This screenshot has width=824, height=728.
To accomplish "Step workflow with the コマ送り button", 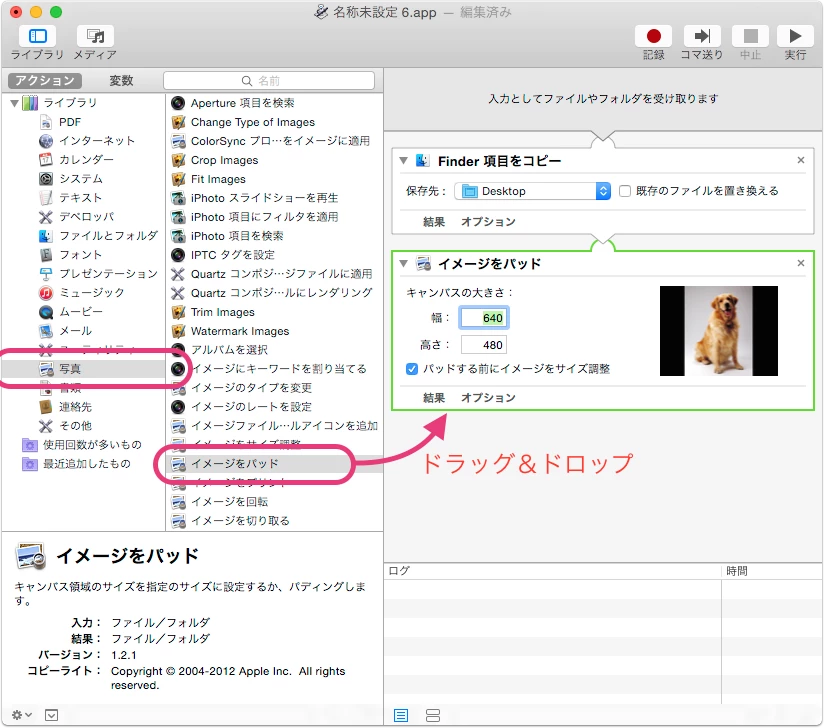I will click(x=702, y=36).
